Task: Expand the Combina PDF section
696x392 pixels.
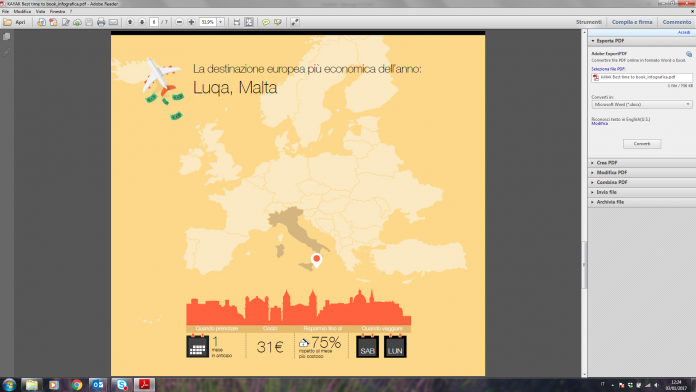Action: point(641,182)
